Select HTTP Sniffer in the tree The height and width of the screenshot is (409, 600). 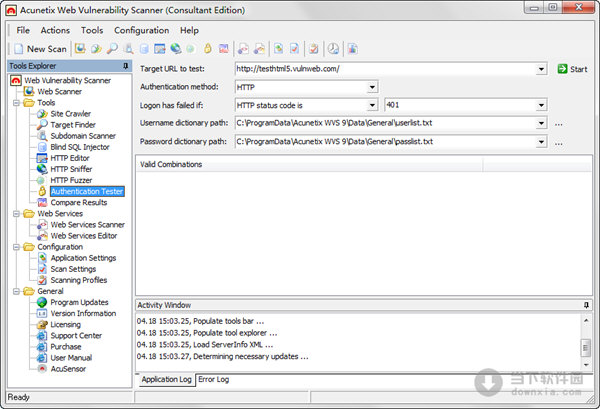[x=71, y=169]
